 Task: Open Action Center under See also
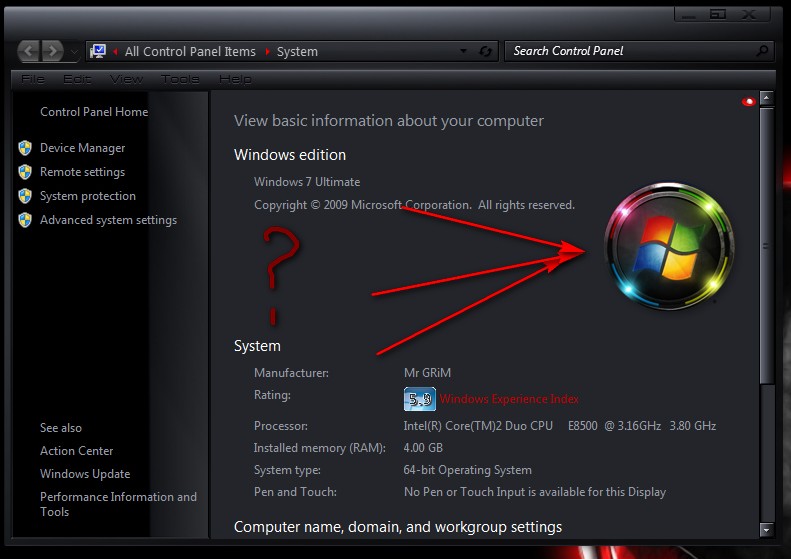76,451
